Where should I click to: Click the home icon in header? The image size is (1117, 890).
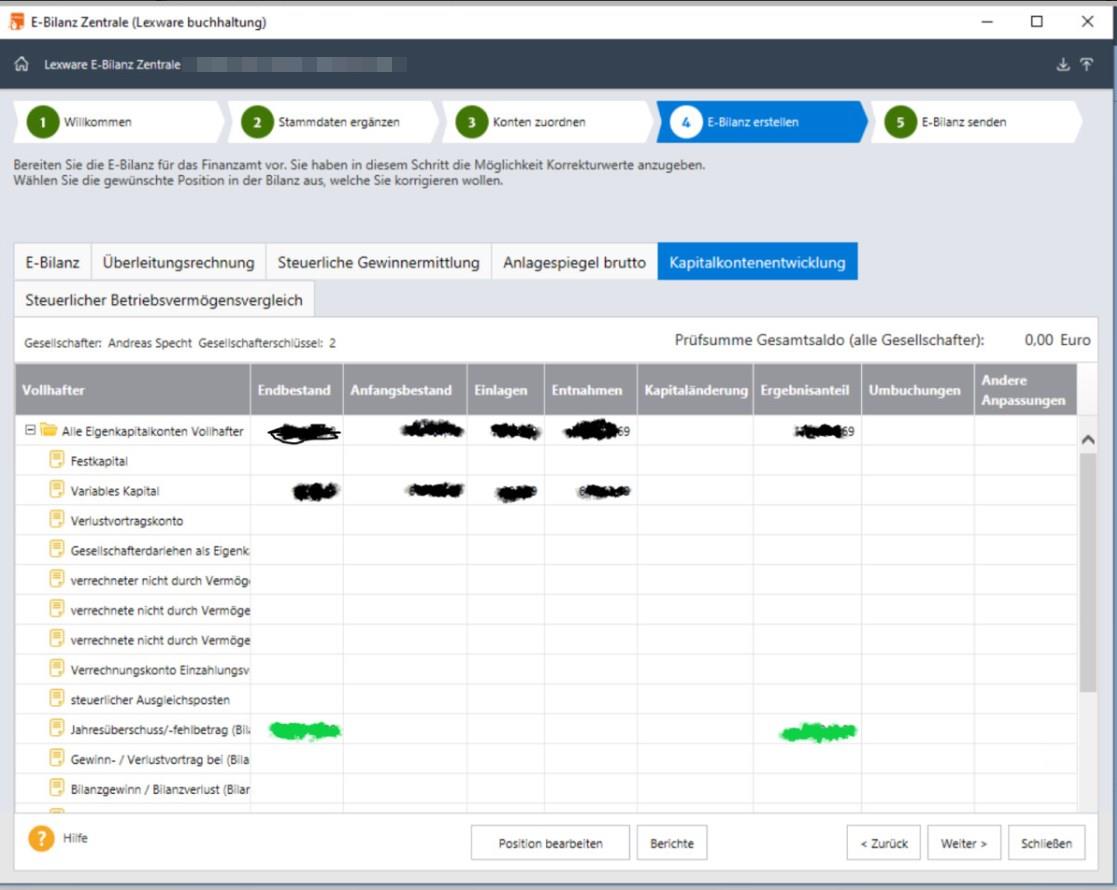coord(21,64)
